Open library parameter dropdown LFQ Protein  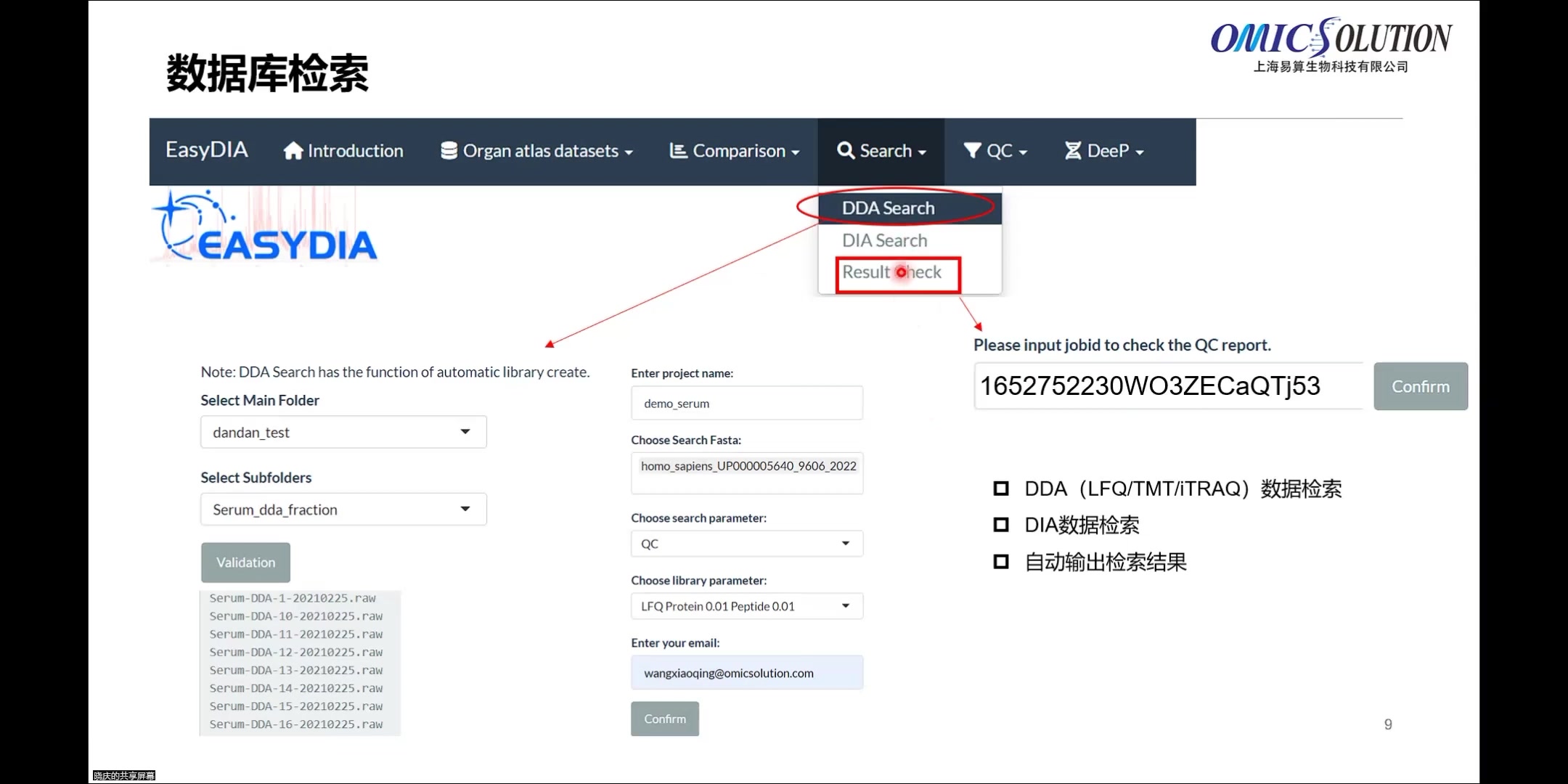coord(747,606)
